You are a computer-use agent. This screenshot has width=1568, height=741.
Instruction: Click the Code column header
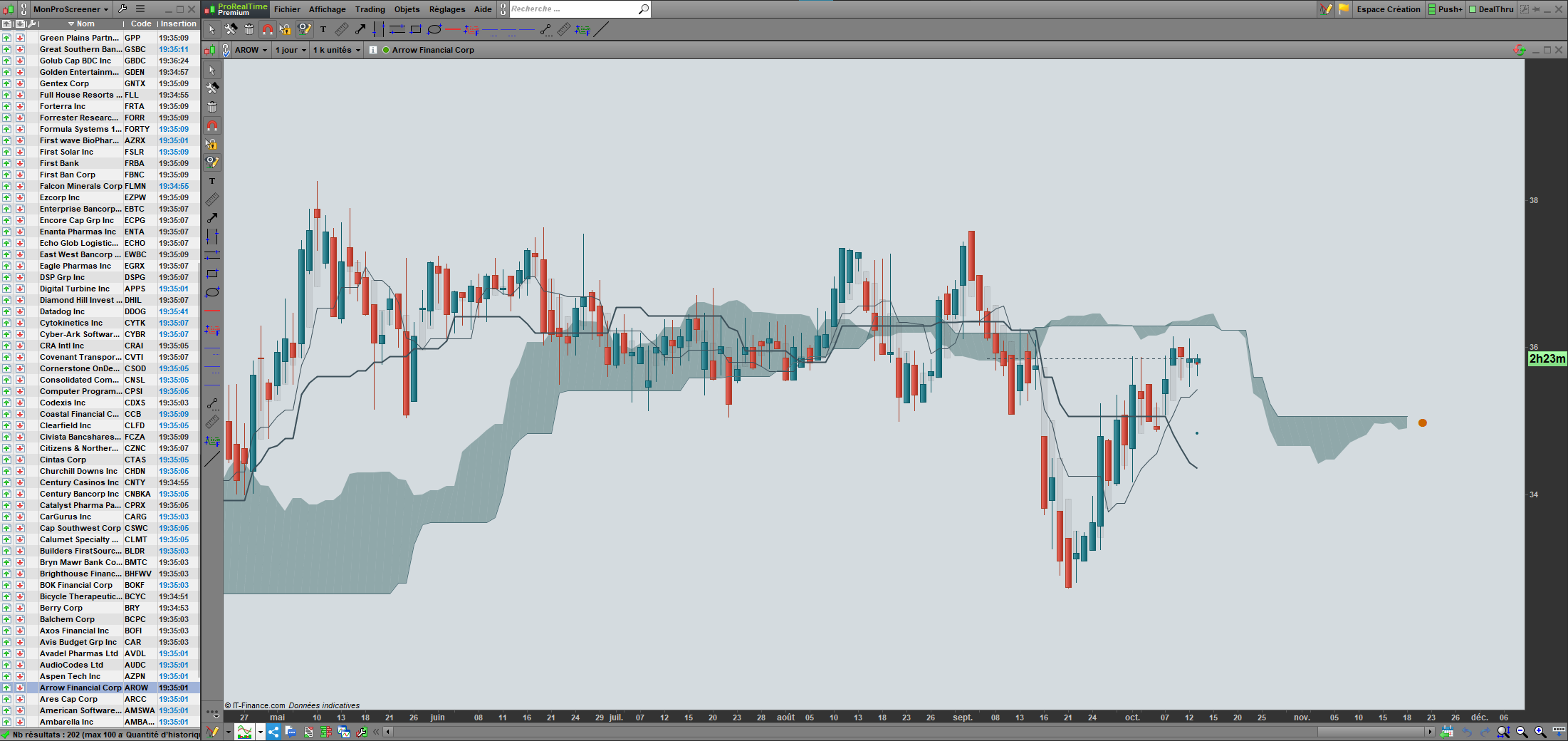141,24
